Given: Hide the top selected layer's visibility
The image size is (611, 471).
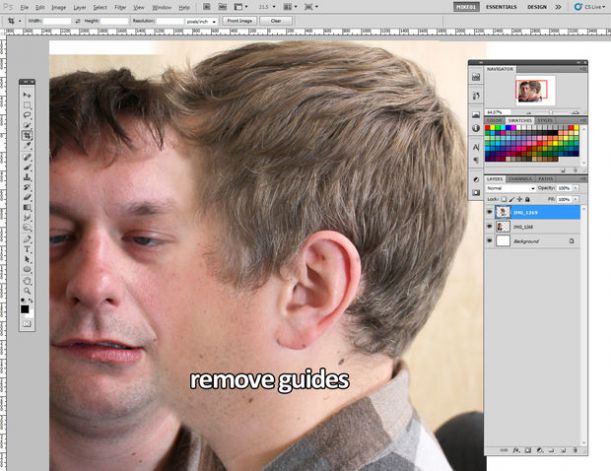Looking at the screenshot, I should pyautogui.click(x=490, y=212).
